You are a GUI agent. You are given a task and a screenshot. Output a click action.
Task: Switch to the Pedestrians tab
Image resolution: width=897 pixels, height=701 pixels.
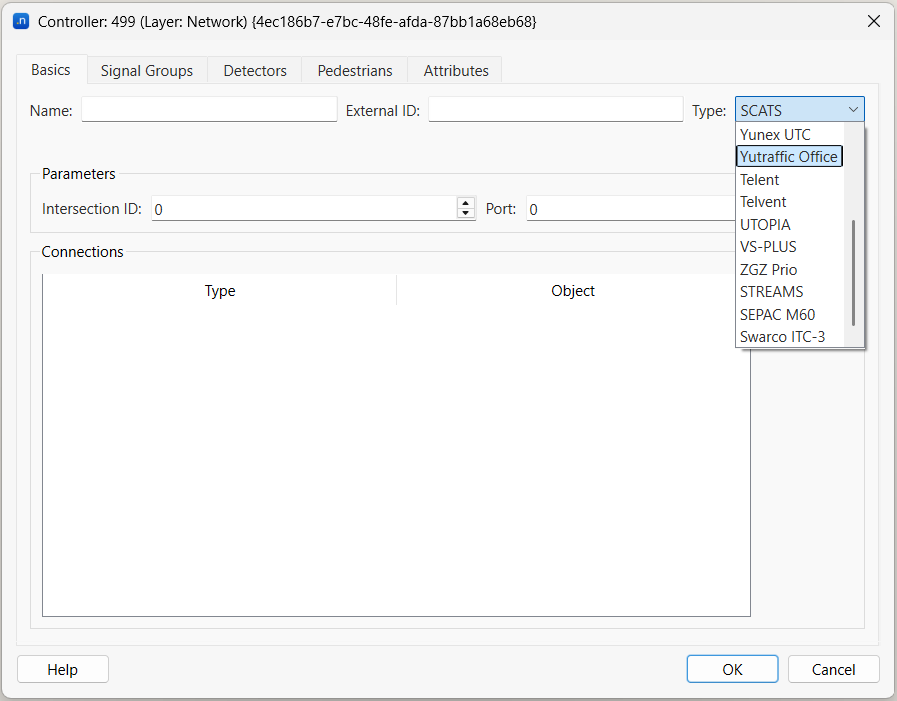click(355, 71)
